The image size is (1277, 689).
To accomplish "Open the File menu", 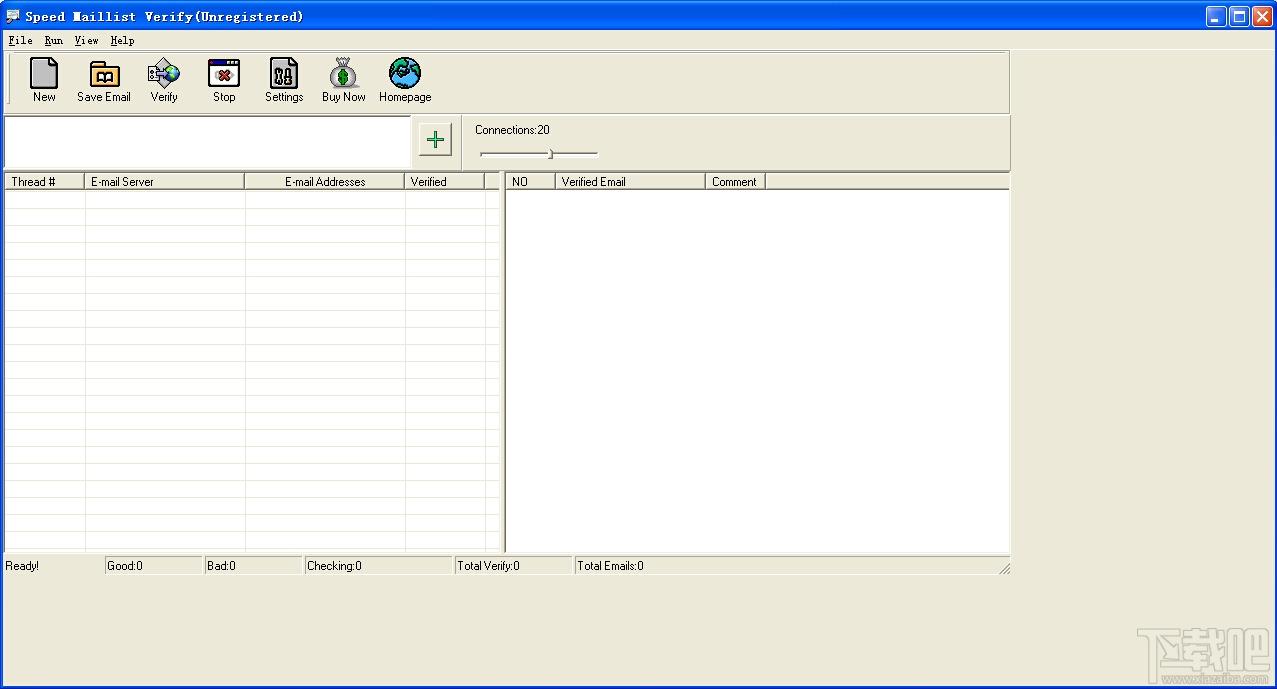I will point(20,40).
